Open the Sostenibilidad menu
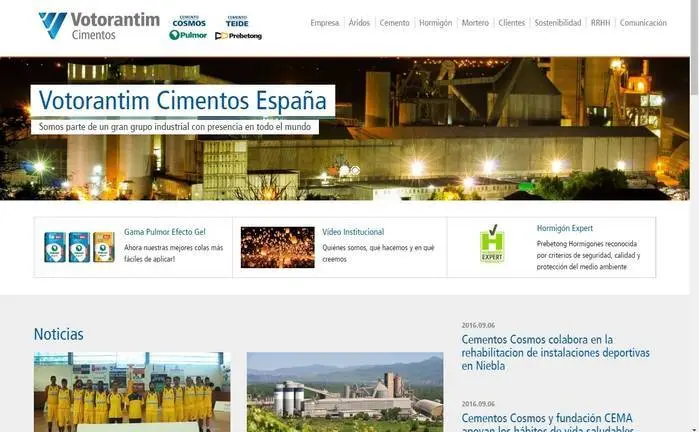The image size is (699, 432). (558, 23)
